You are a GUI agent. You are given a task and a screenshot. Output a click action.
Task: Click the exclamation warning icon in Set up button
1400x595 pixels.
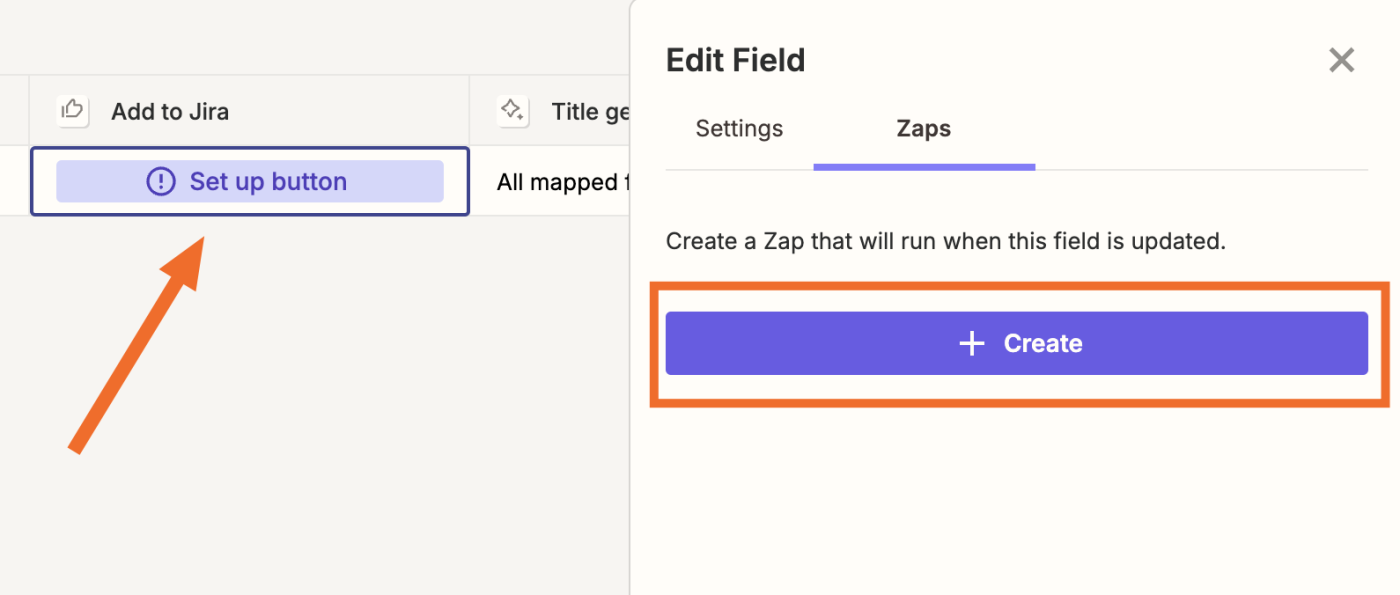click(x=160, y=182)
